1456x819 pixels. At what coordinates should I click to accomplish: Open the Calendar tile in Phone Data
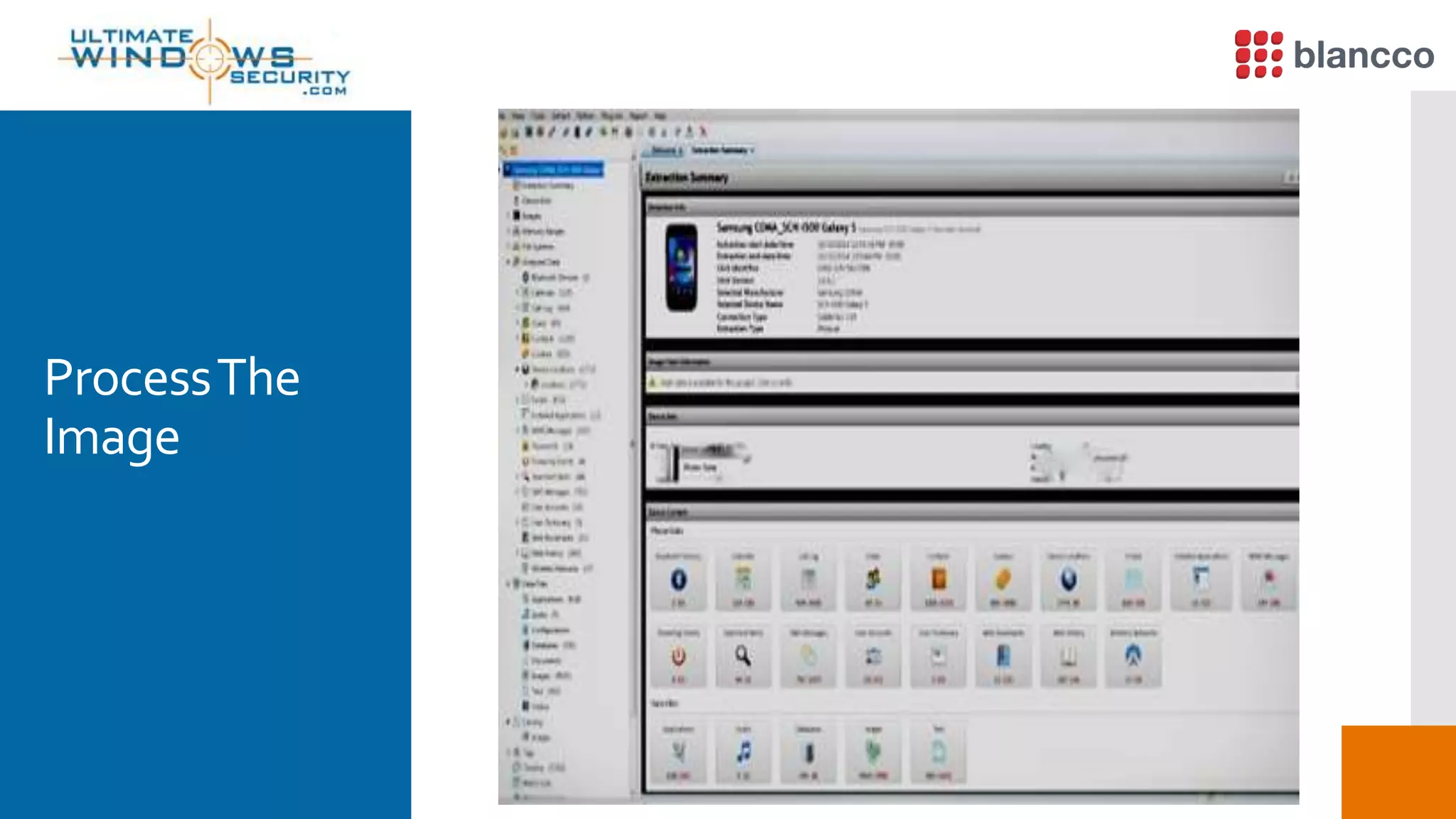point(743,580)
